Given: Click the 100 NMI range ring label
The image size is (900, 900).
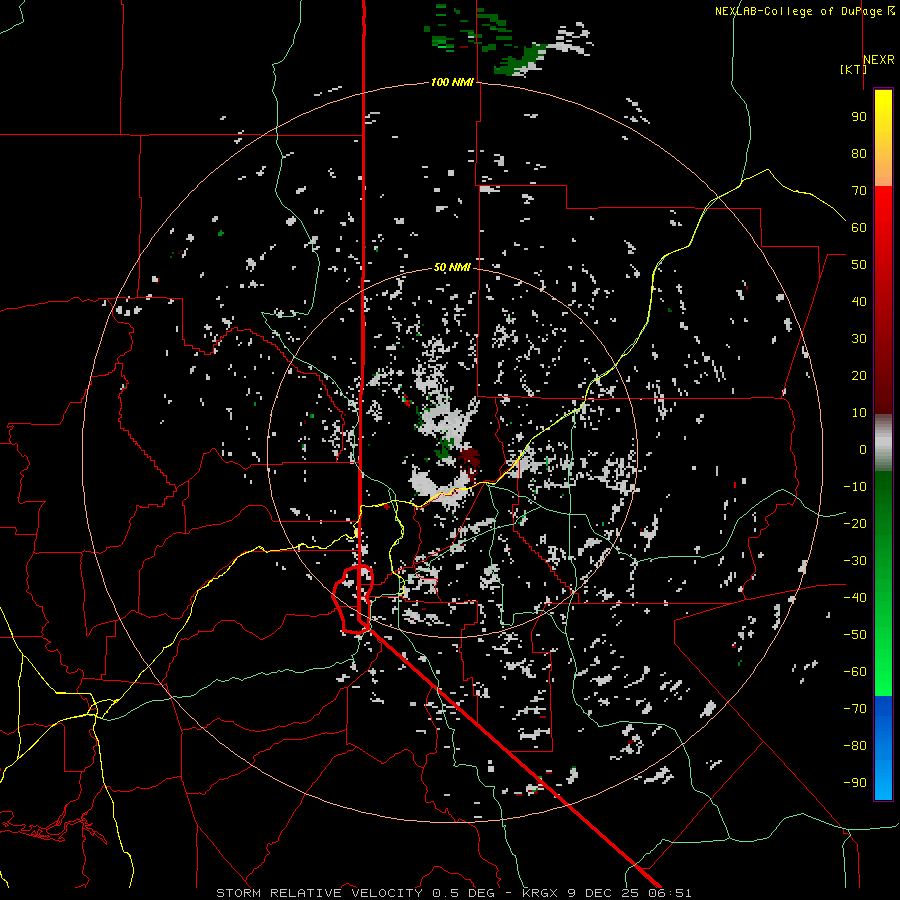Looking at the screenshot, I should (452, 83).
